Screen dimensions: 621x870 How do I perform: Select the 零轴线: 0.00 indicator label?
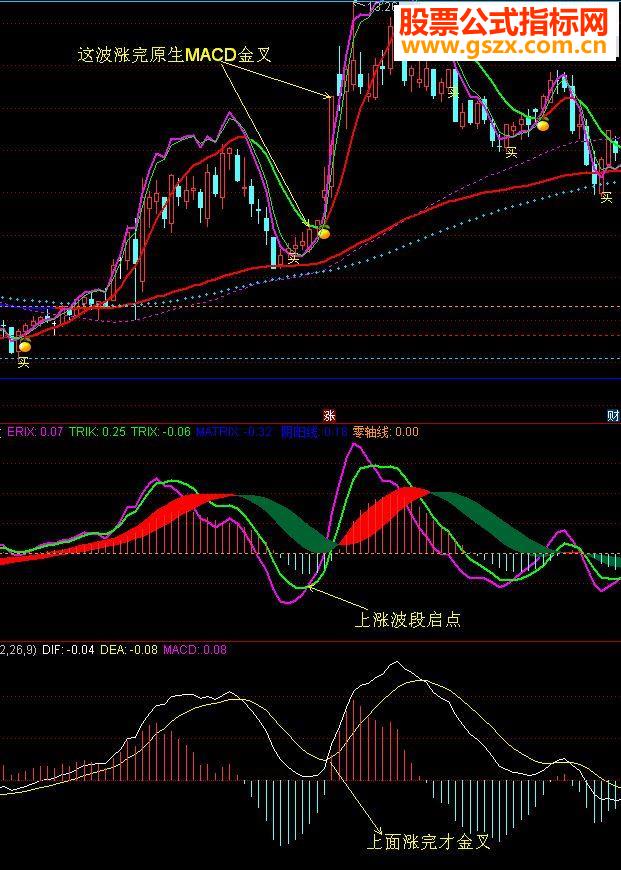(x=386, y=432)
